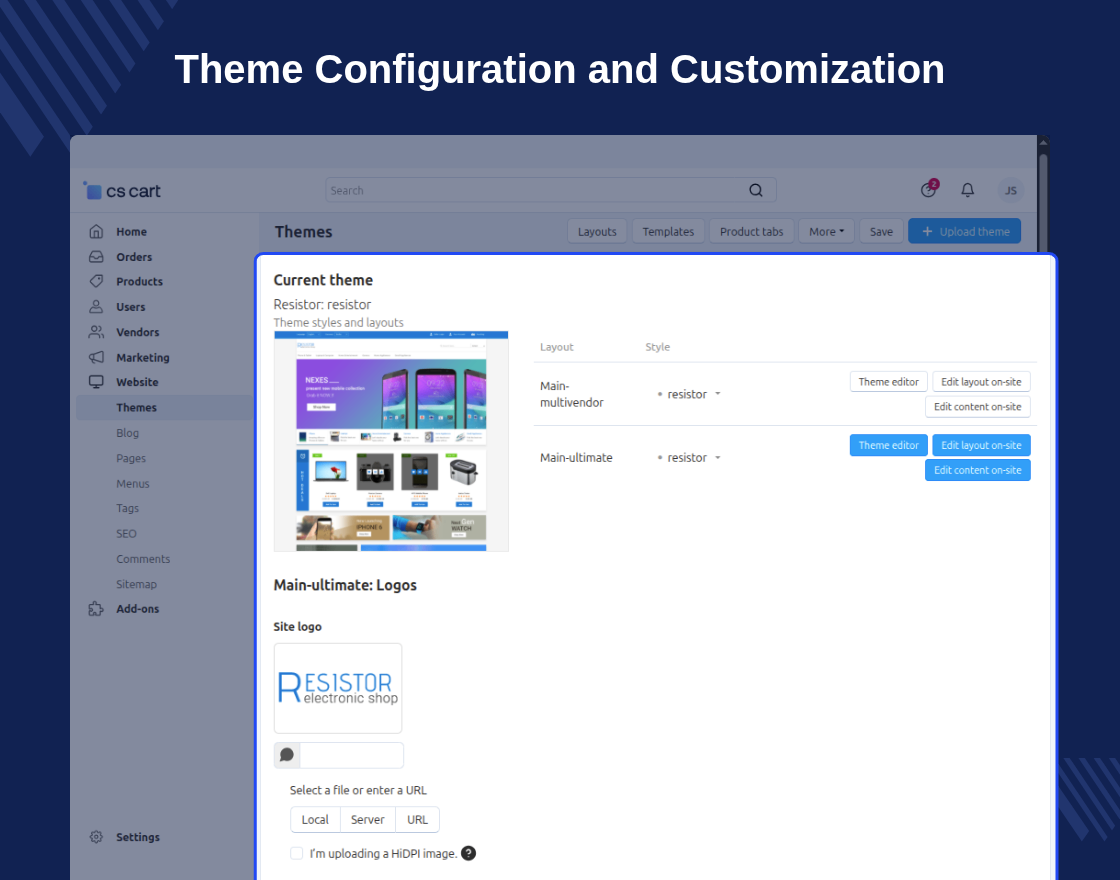Viewport: 1120px width, 880px height.
Task: Click the Resistor site logo image
Action: 338,688
